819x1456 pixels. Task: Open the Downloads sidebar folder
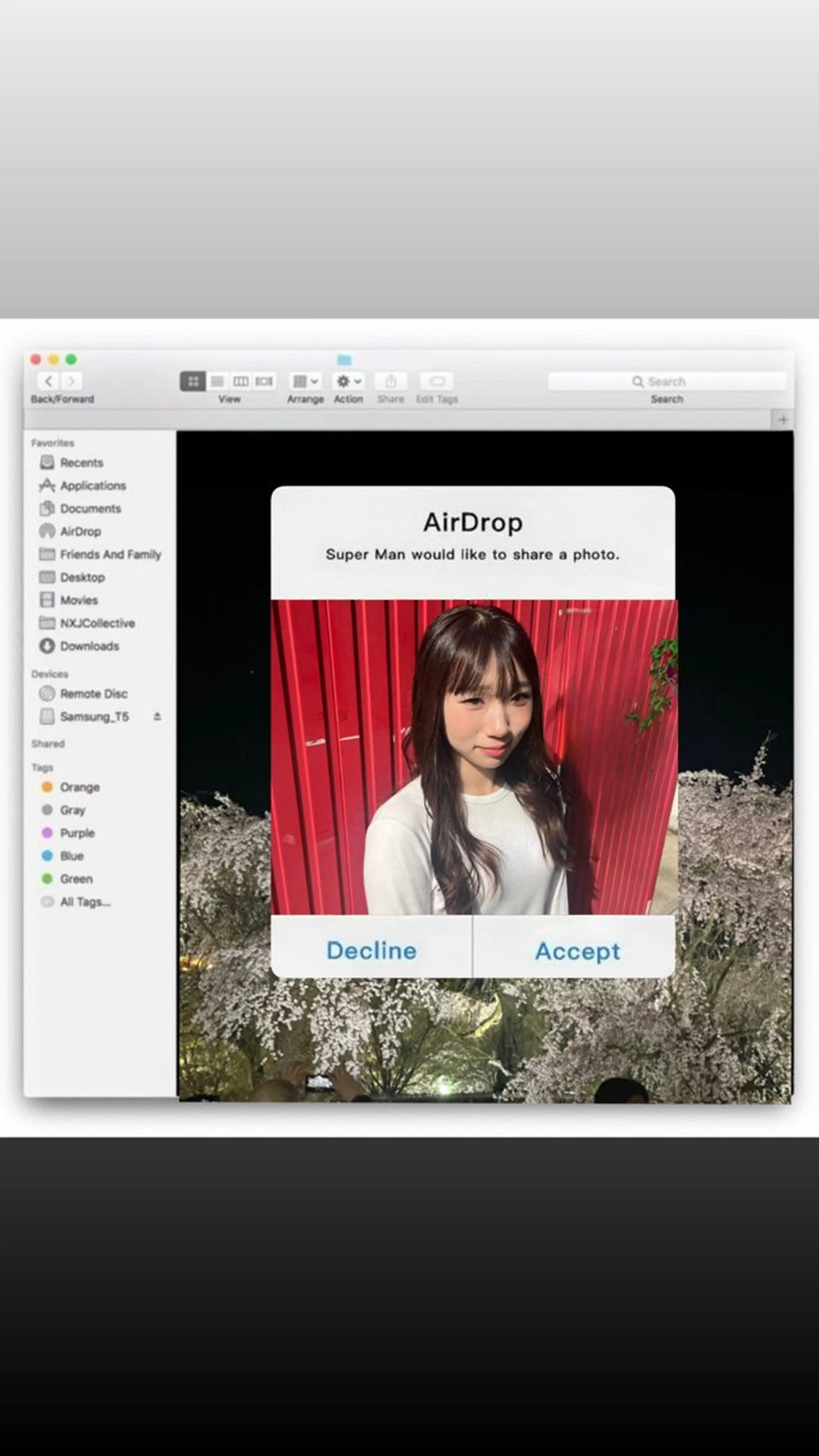89,646
